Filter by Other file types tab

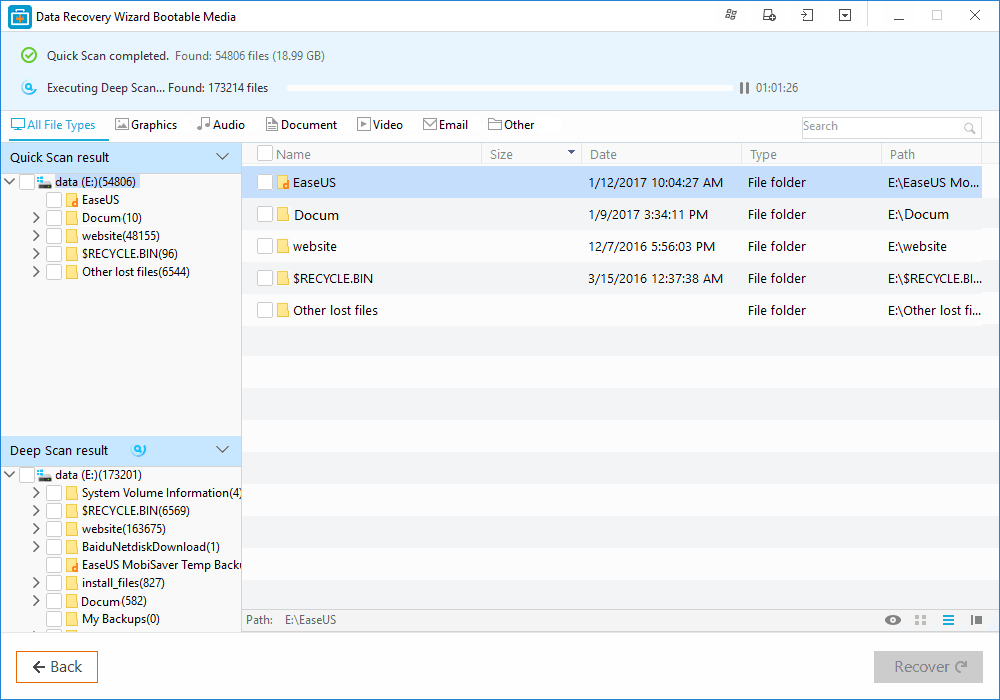[x=511, y=125]
